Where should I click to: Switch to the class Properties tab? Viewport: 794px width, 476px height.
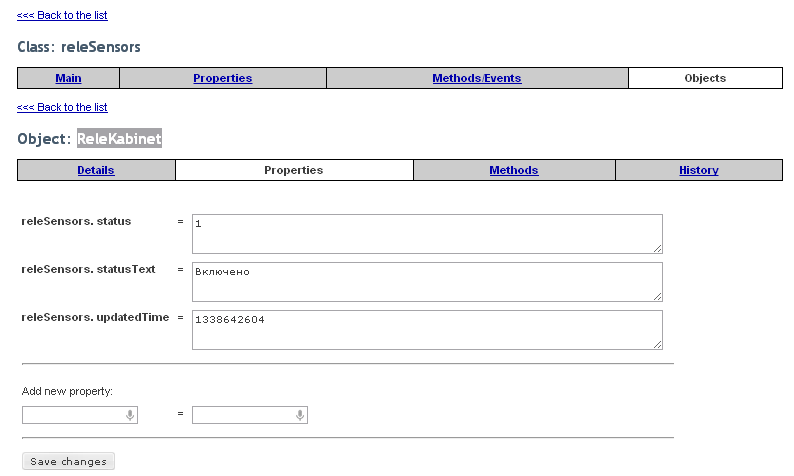223,78
